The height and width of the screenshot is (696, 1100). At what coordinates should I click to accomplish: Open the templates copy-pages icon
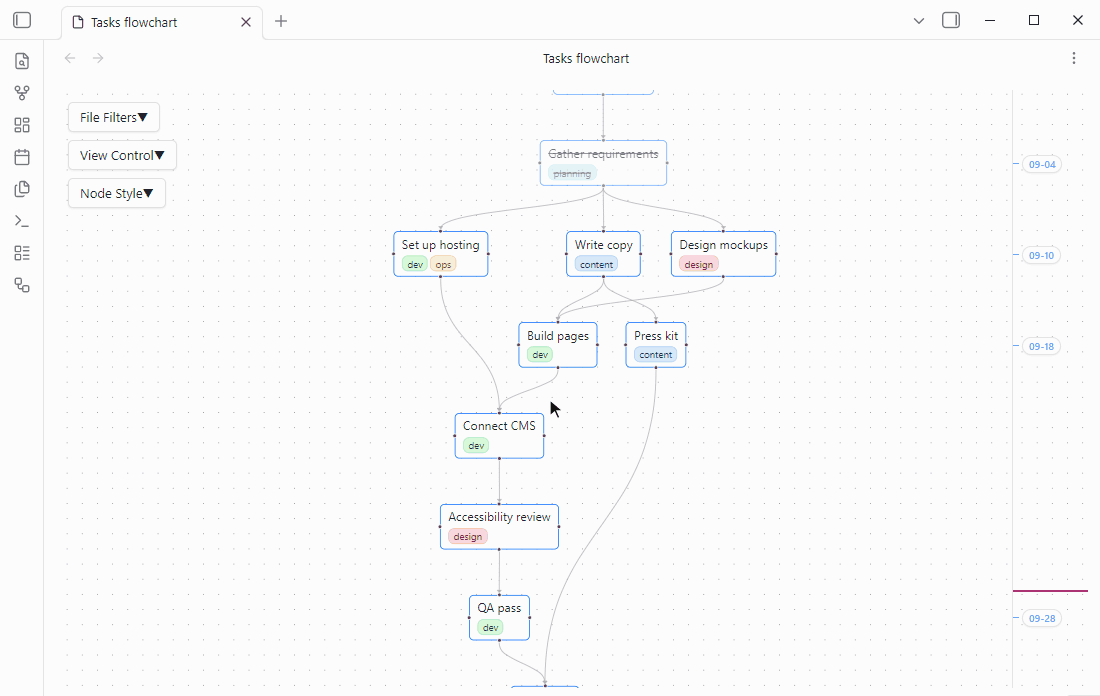(x=22, y=189)
